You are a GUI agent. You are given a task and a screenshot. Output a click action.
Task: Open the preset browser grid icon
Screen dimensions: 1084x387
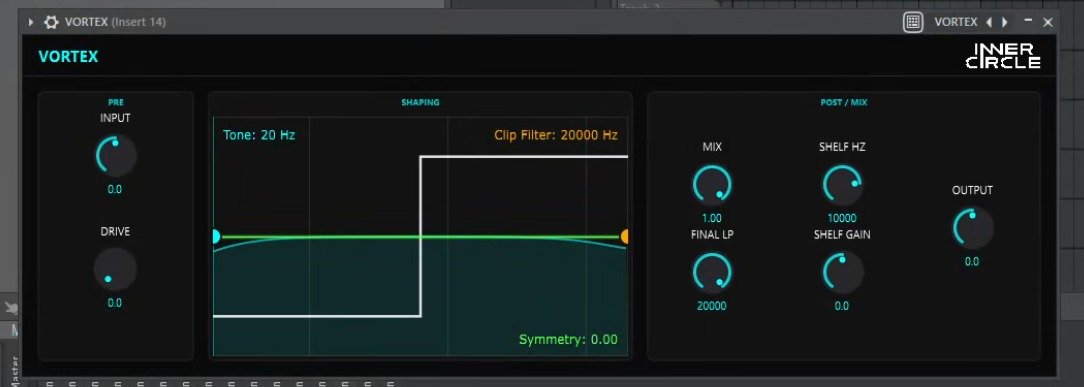tap(913, 22)
